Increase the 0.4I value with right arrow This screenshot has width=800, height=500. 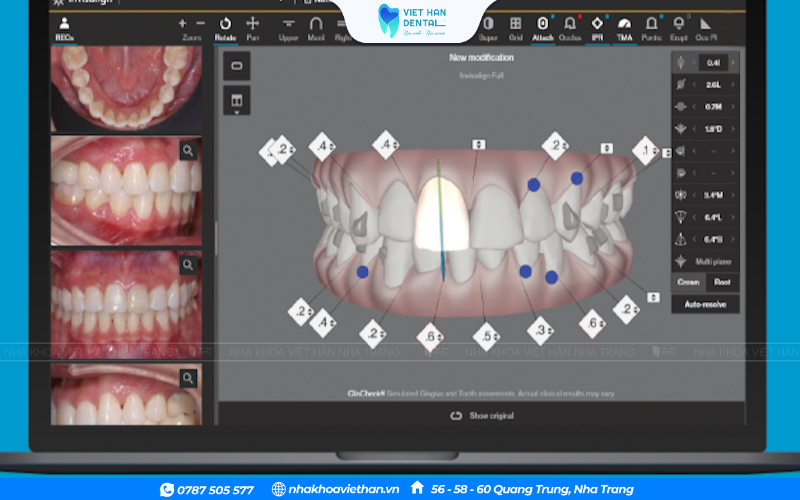click(733, 62)
